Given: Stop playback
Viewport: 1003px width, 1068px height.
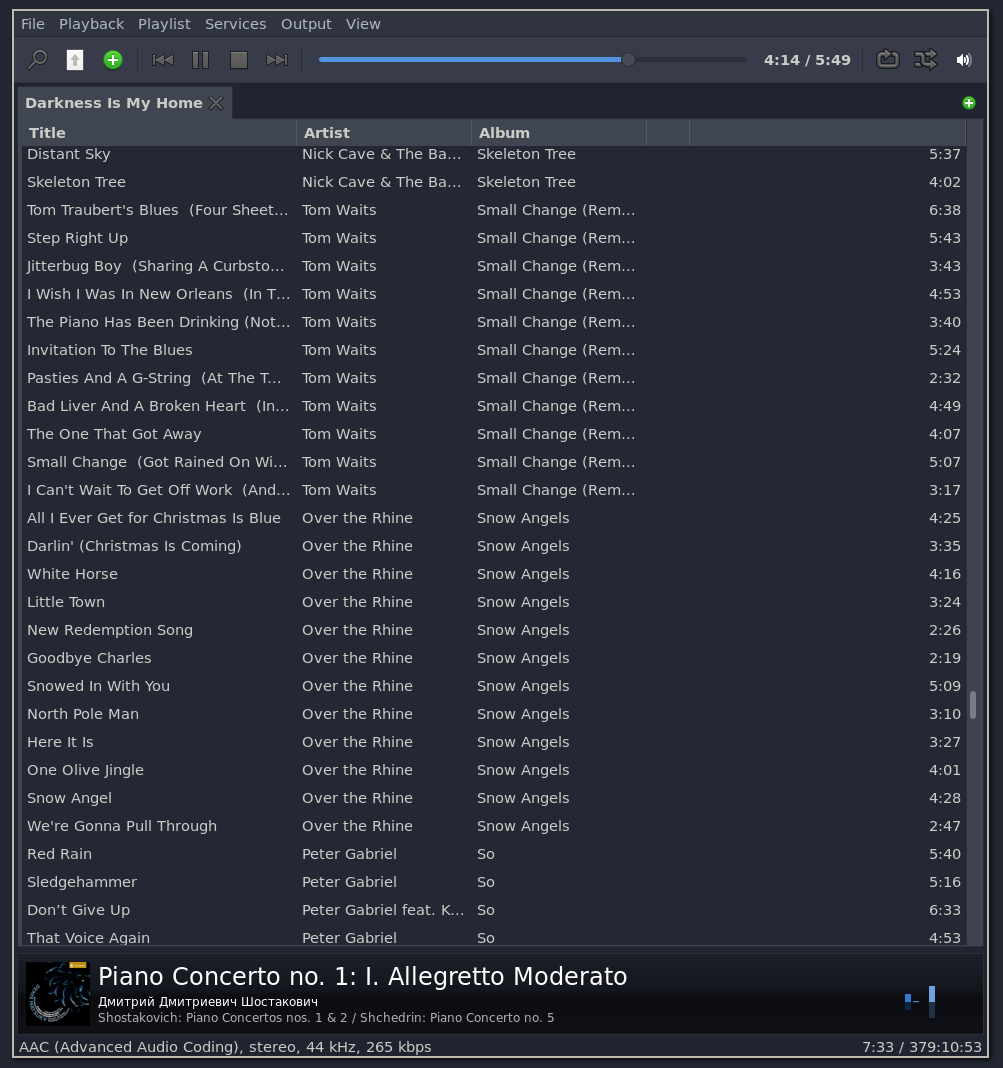Looking at the screenshot, I should pos(239,60).
